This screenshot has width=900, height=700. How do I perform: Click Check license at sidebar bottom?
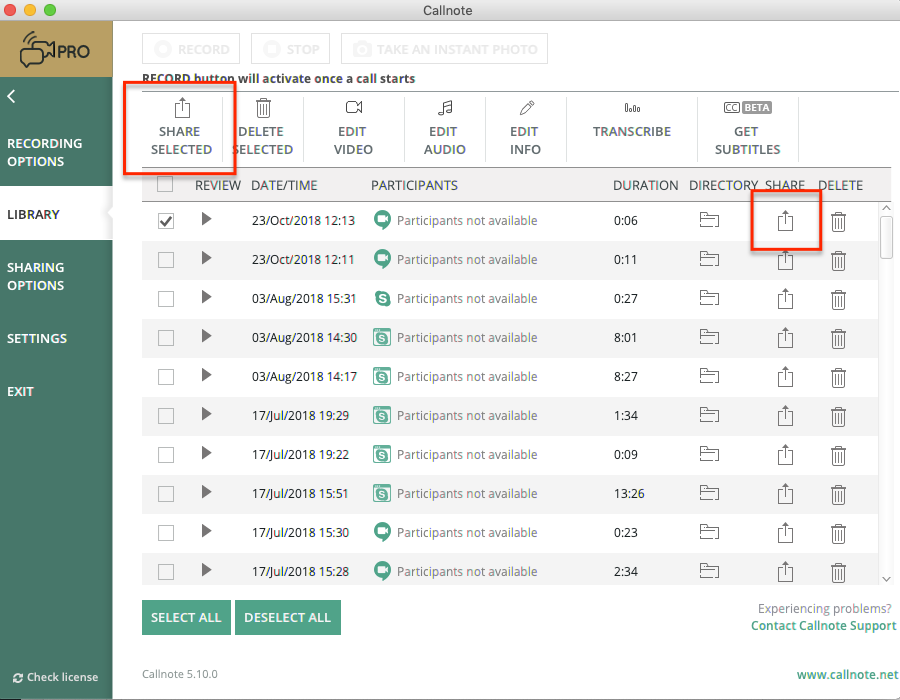pos(56,677)
